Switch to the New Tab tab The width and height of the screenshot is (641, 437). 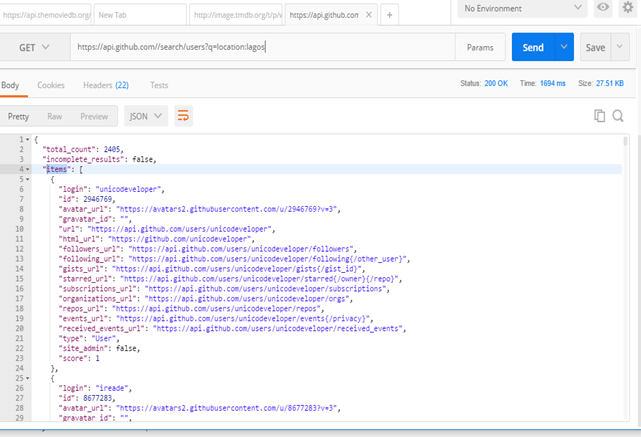pyautogui.click(x=140, y=15)
